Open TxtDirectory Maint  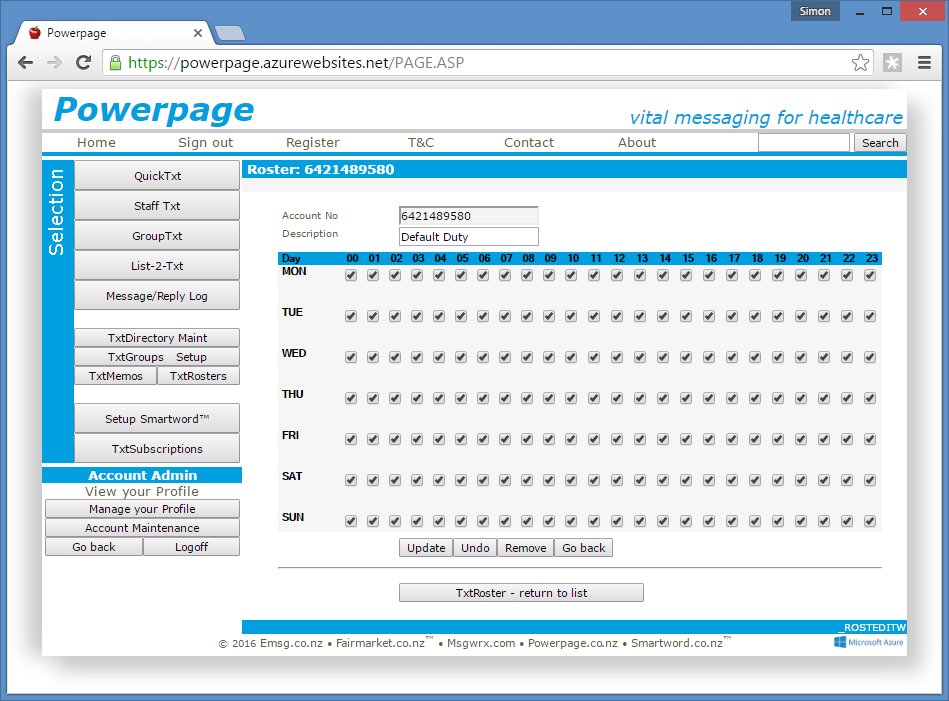(157, 338)
